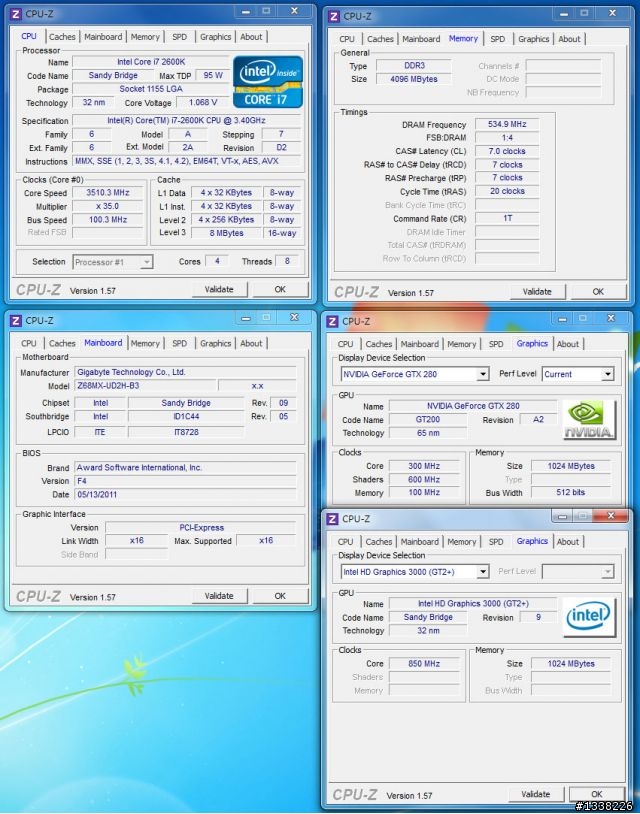Click the Intel Core i7 logo in the CPU window
640x814 pixels.
(x=268, y=82)
